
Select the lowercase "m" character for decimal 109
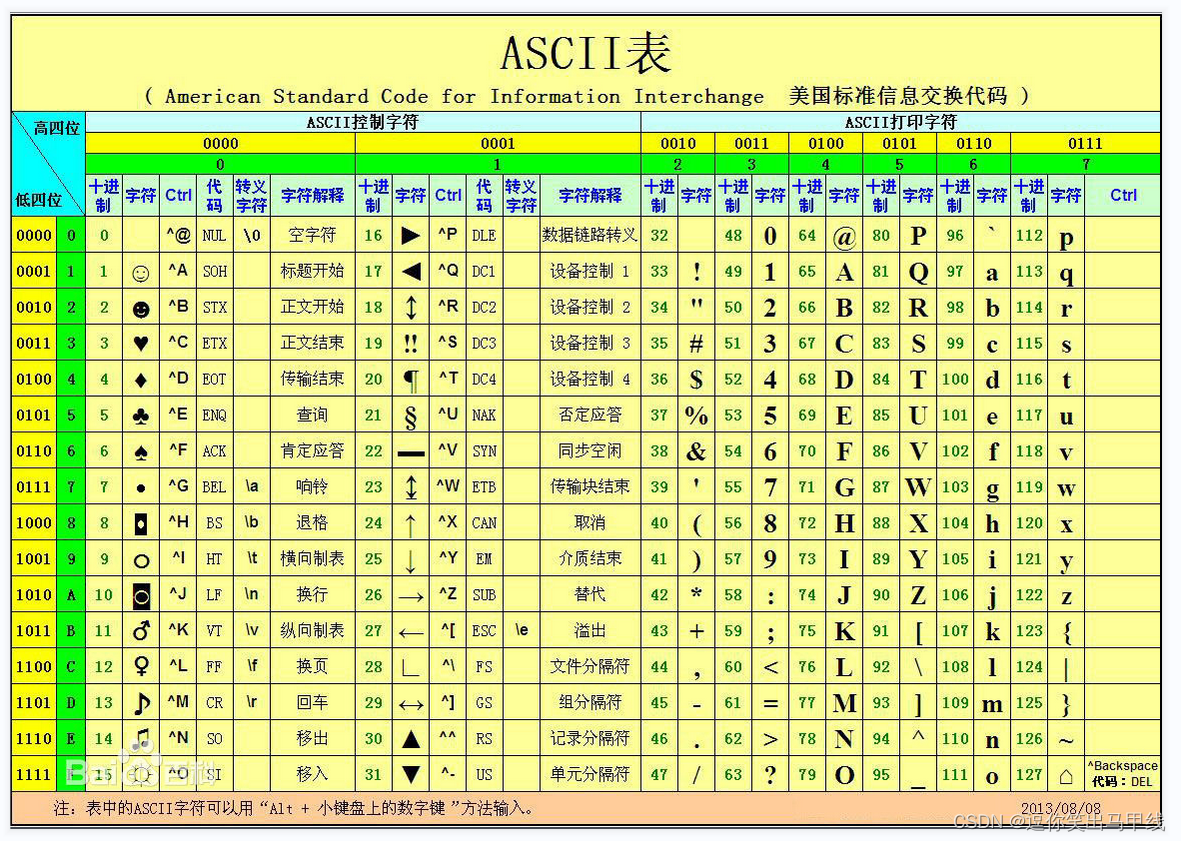coord(992,705)
